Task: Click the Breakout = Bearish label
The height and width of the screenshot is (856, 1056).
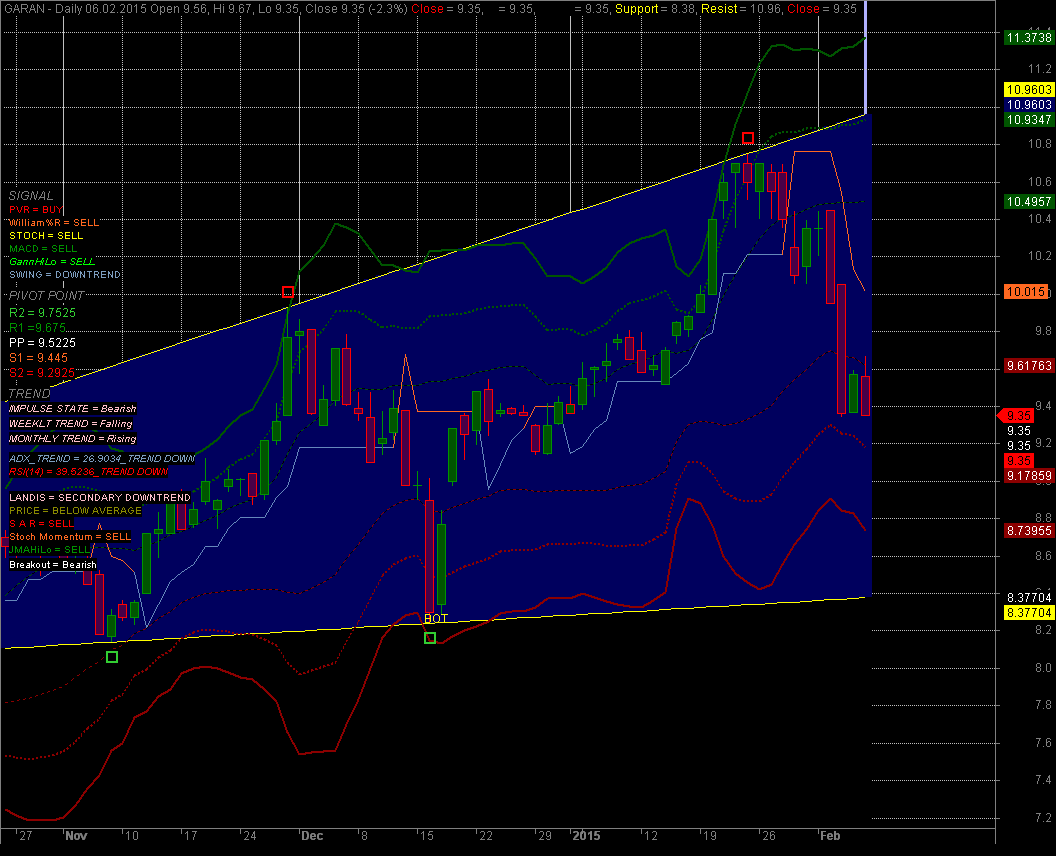Action: (53, 565)
